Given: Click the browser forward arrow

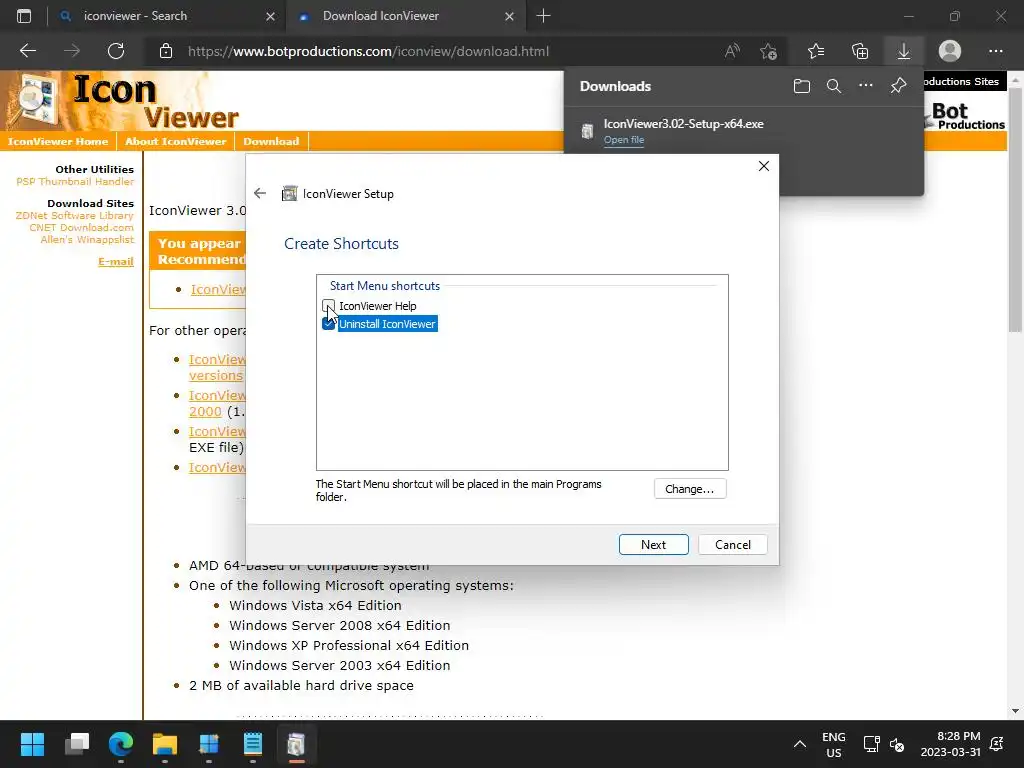Looking at the screenshot, I should pyautogui.click(x=72, y=51).
